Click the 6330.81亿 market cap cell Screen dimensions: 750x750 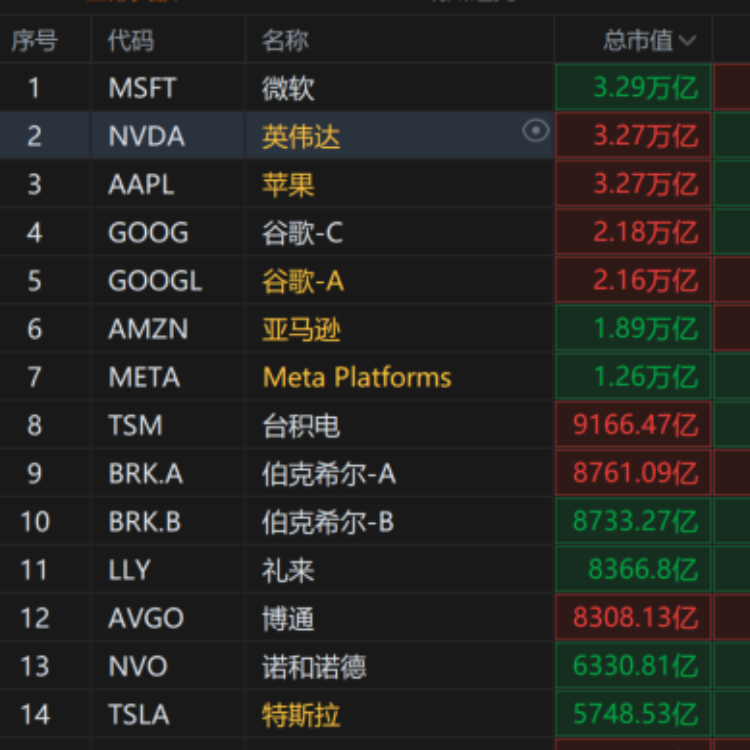(x=633, y=665)
